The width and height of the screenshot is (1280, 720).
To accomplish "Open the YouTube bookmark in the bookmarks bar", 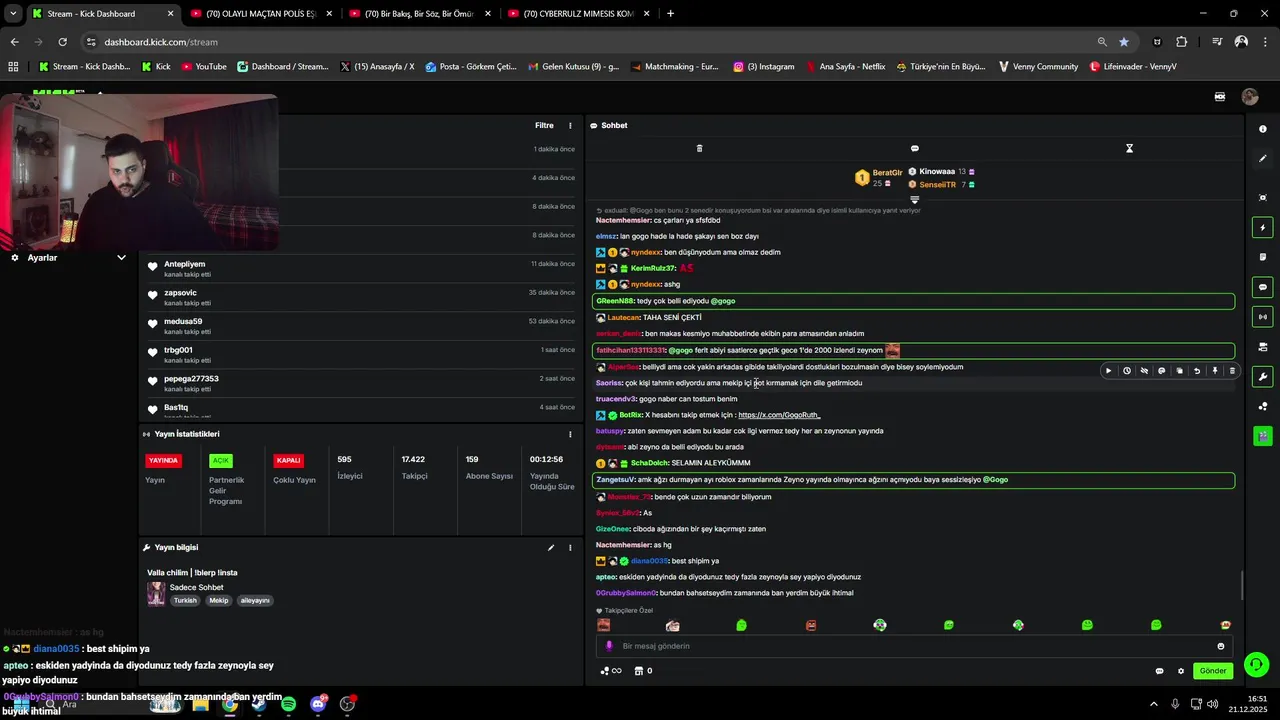I will click(204, 67).
